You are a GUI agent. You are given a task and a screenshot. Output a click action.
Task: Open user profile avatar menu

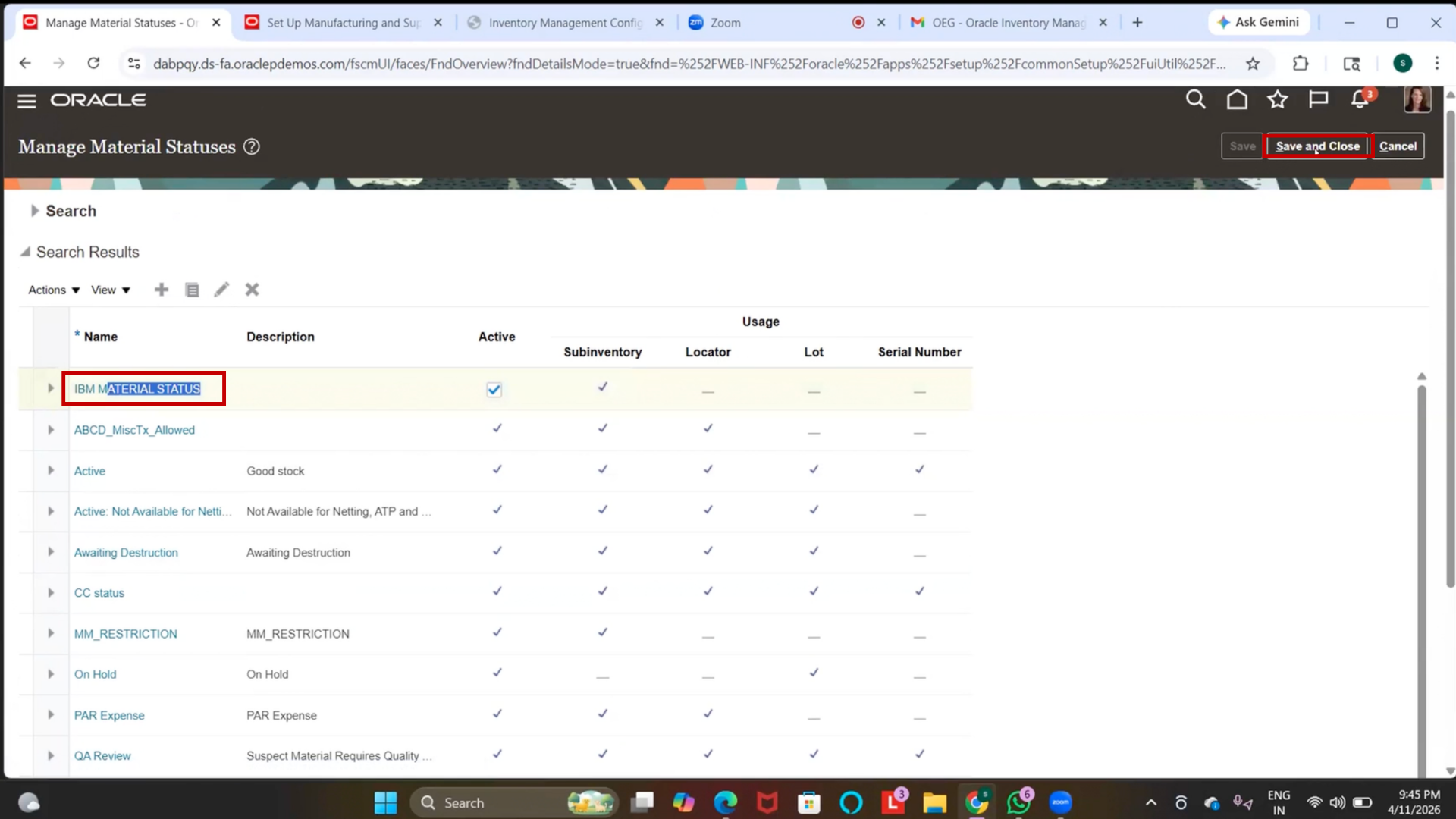pos(1417,99)
